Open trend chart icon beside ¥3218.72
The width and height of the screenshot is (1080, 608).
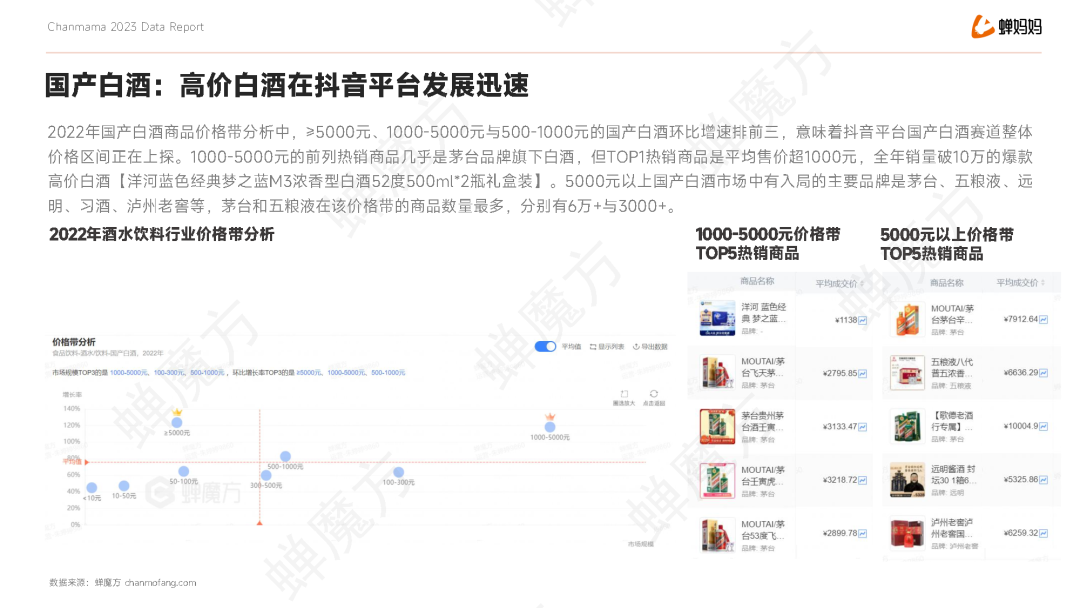click(862, 480)
